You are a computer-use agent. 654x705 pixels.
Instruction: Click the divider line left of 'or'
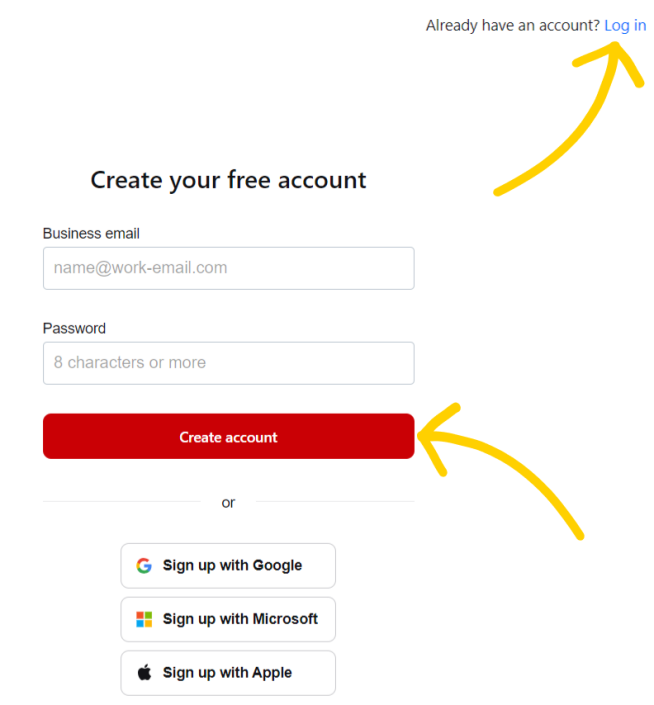tap(122, 501)
